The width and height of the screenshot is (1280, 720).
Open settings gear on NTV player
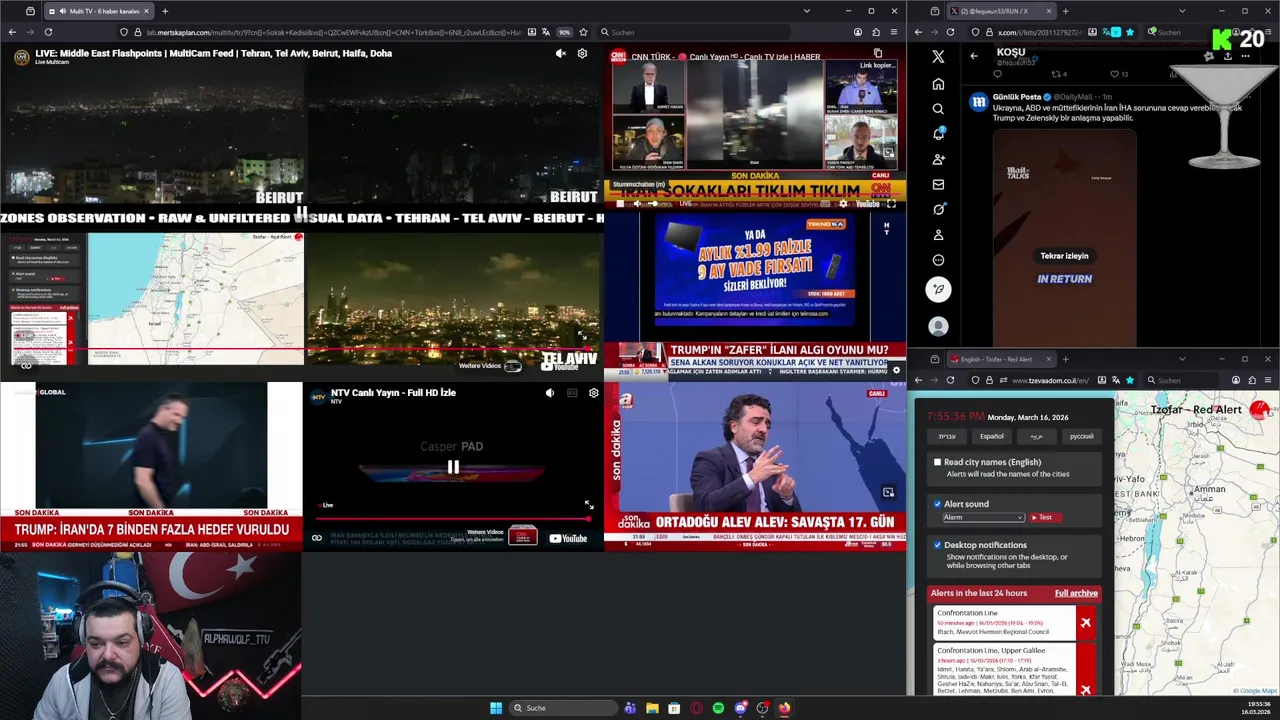(593, 393)
